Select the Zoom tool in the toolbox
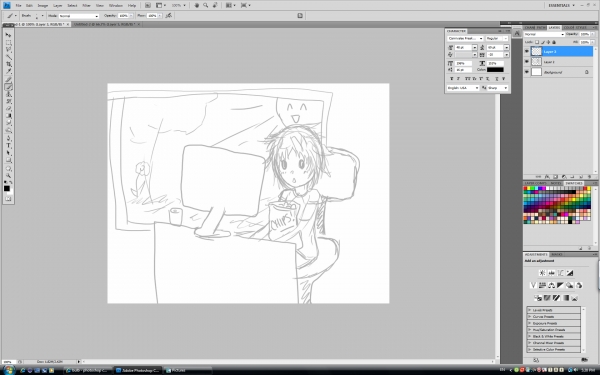600x375 pixels. (8, 175)
